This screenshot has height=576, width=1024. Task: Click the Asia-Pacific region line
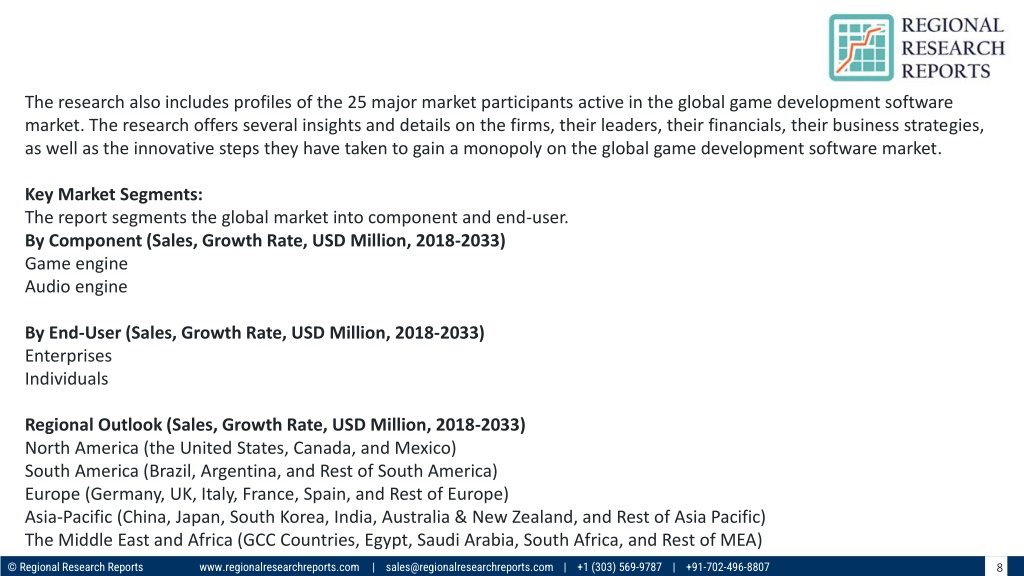pos(395,517)
